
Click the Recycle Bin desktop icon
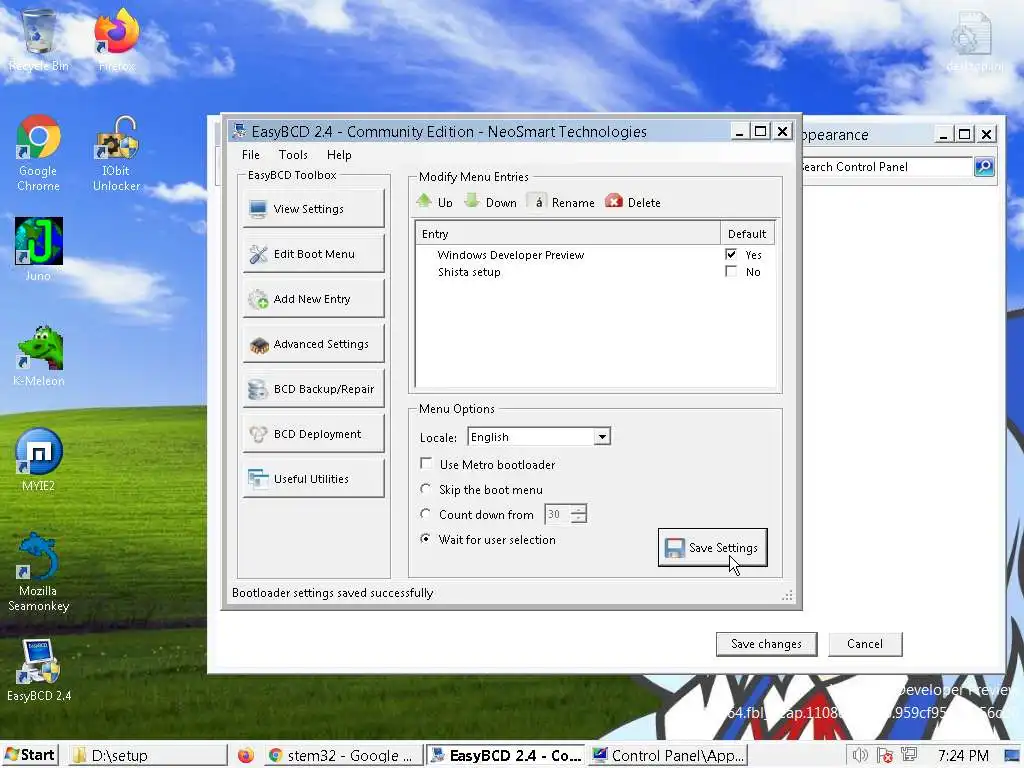[x=39, y=40]
